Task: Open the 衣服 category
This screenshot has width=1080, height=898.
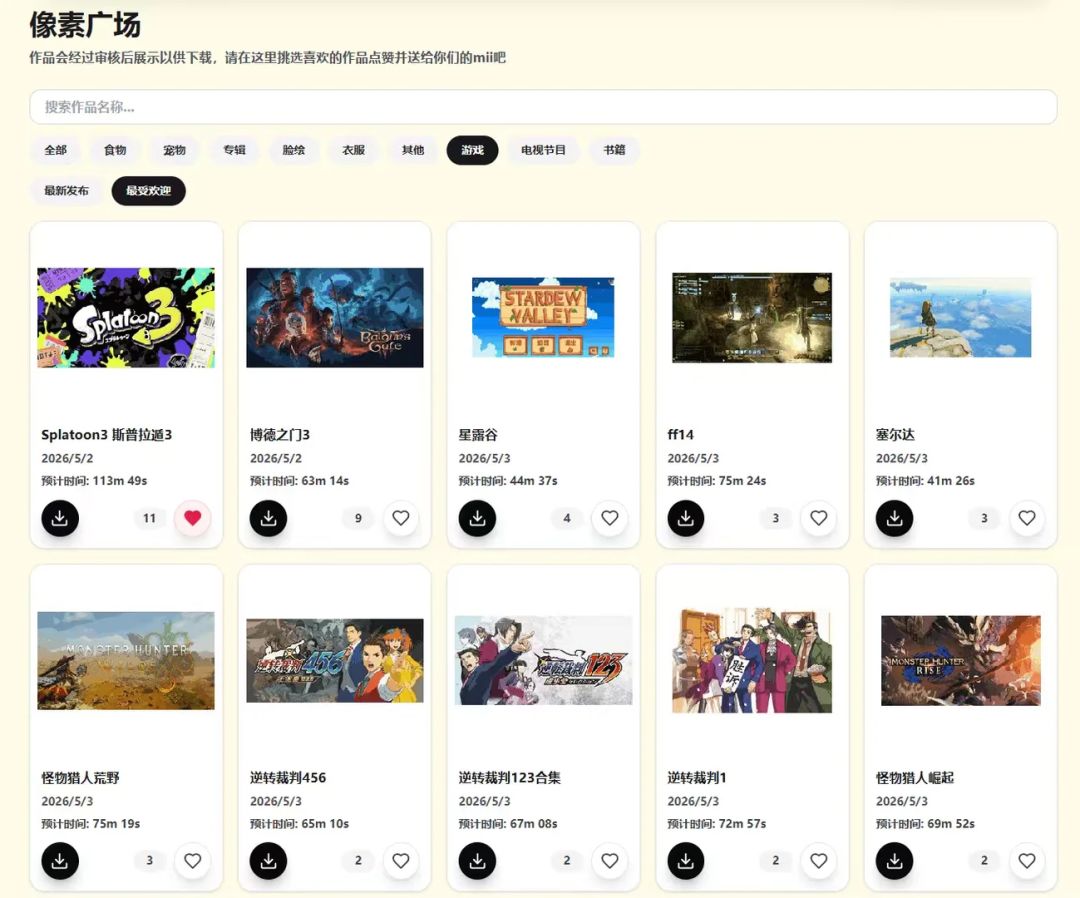Action: tap(353, 150)
